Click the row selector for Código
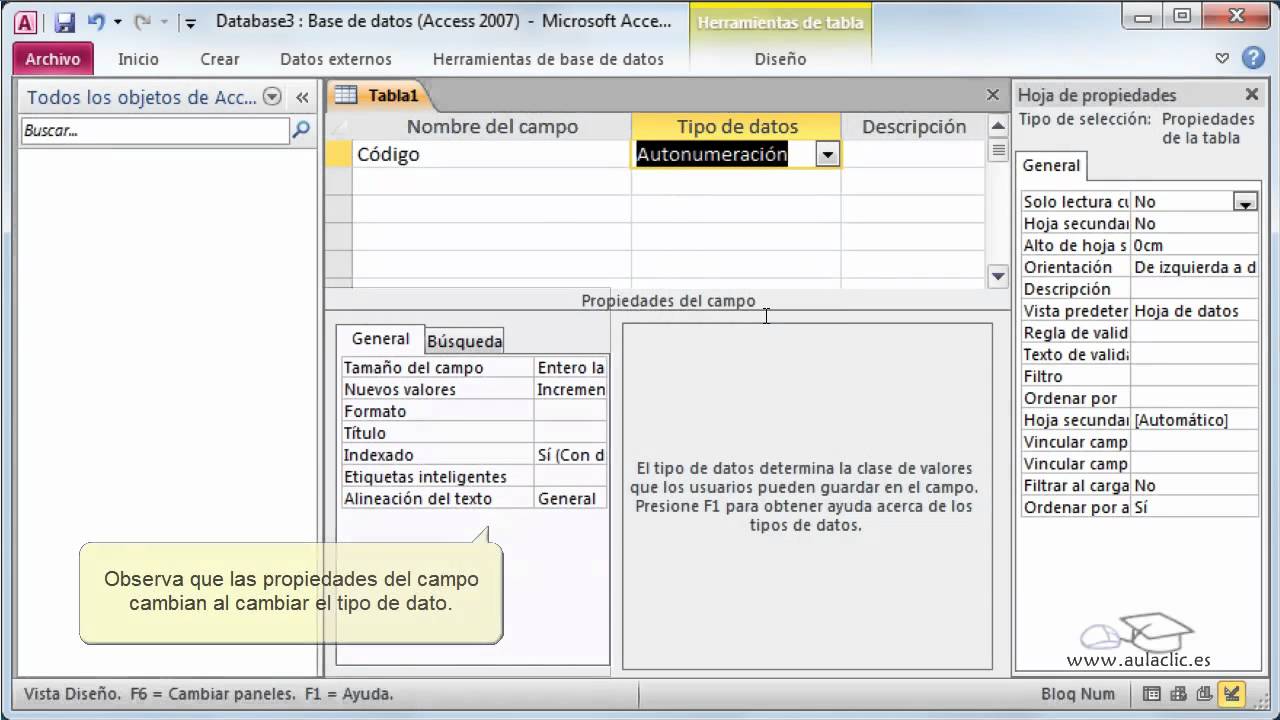Image resolution: width=1280 pixels, height=720 pixels. coord(339,154)
